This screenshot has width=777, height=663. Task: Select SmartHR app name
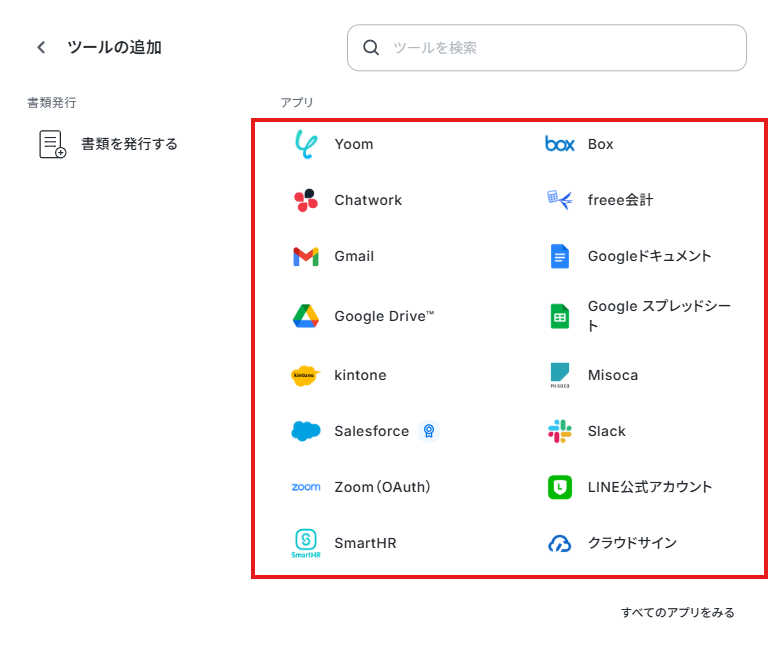365,543
